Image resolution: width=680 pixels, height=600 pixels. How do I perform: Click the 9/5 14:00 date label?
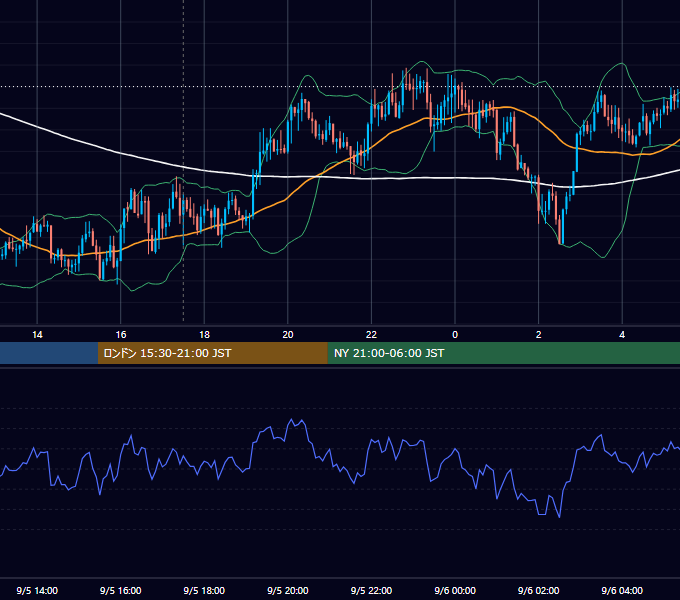point(37,590)
